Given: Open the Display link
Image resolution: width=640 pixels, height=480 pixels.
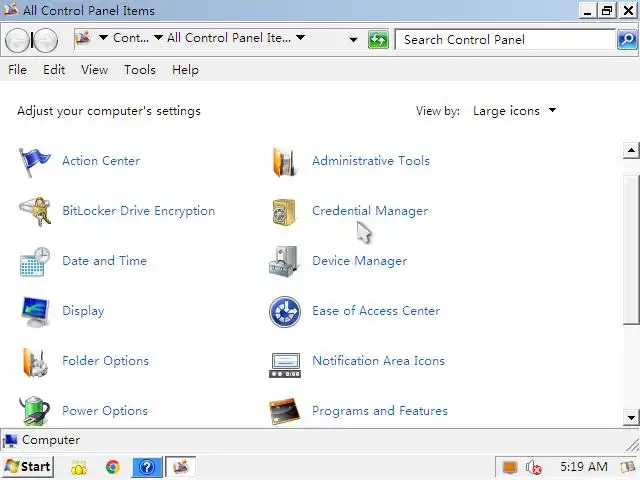Looking at the screenshot, I should (x=83, y=311).
